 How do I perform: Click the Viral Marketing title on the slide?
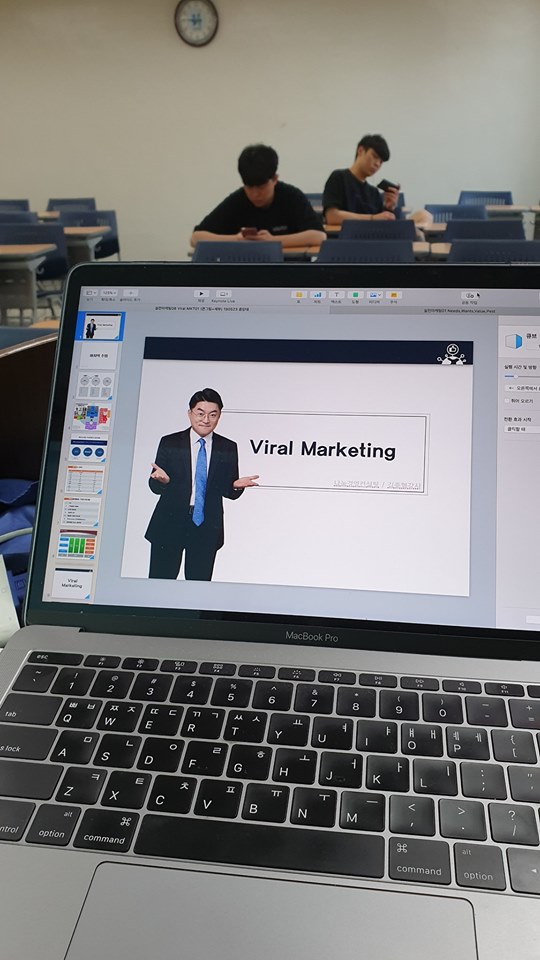(x=323, y=449)
